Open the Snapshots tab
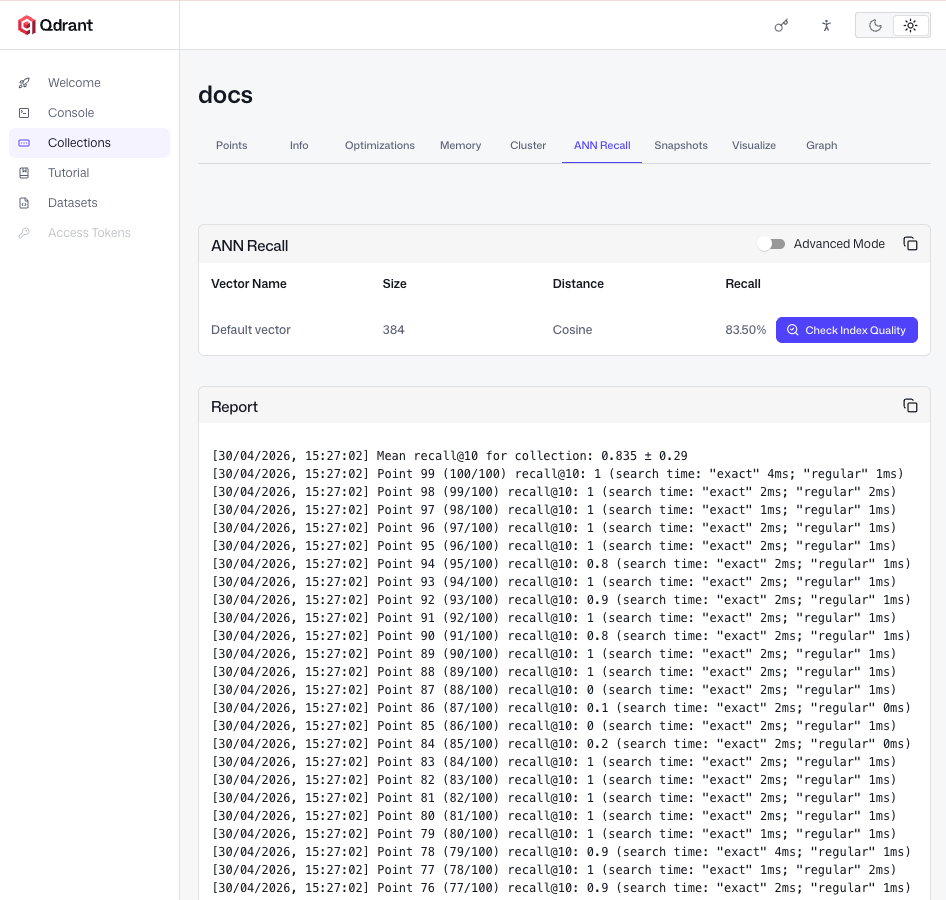Screen dimensions: 946x900 tap(681, 145)
